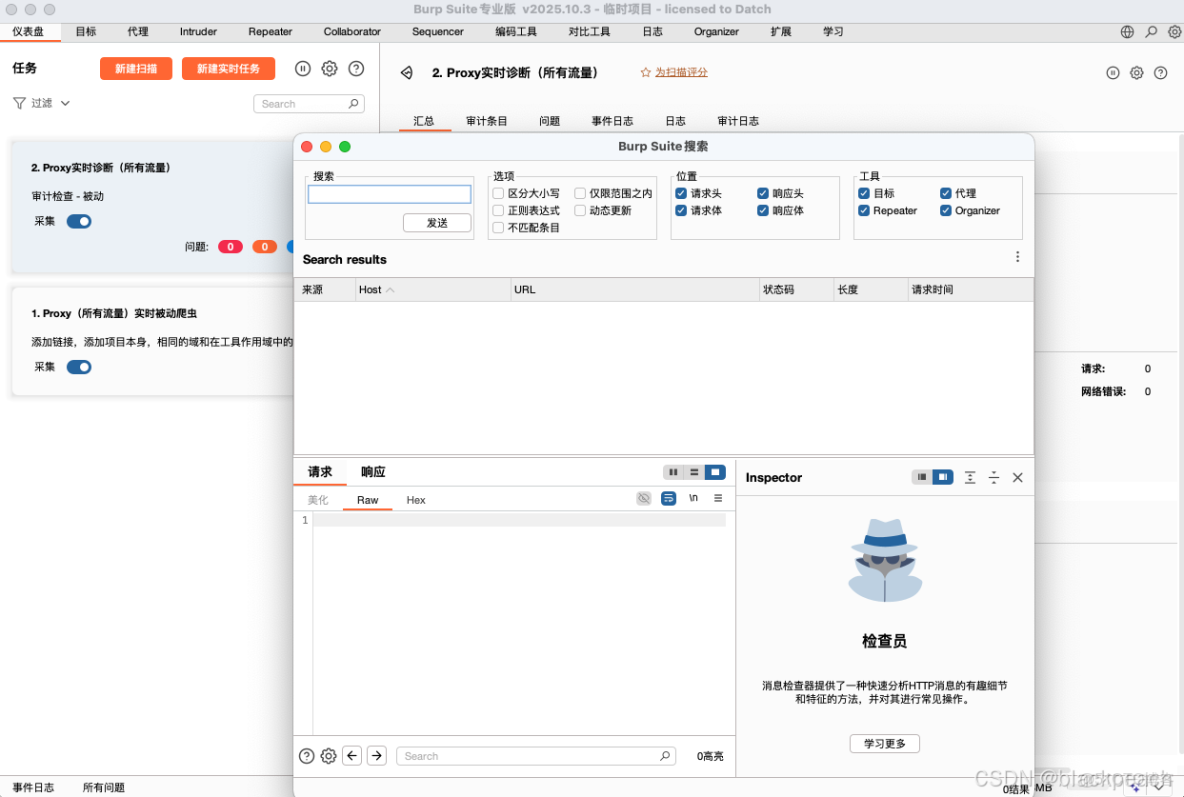Click the expand-all control in Inspector

[969, 477]
